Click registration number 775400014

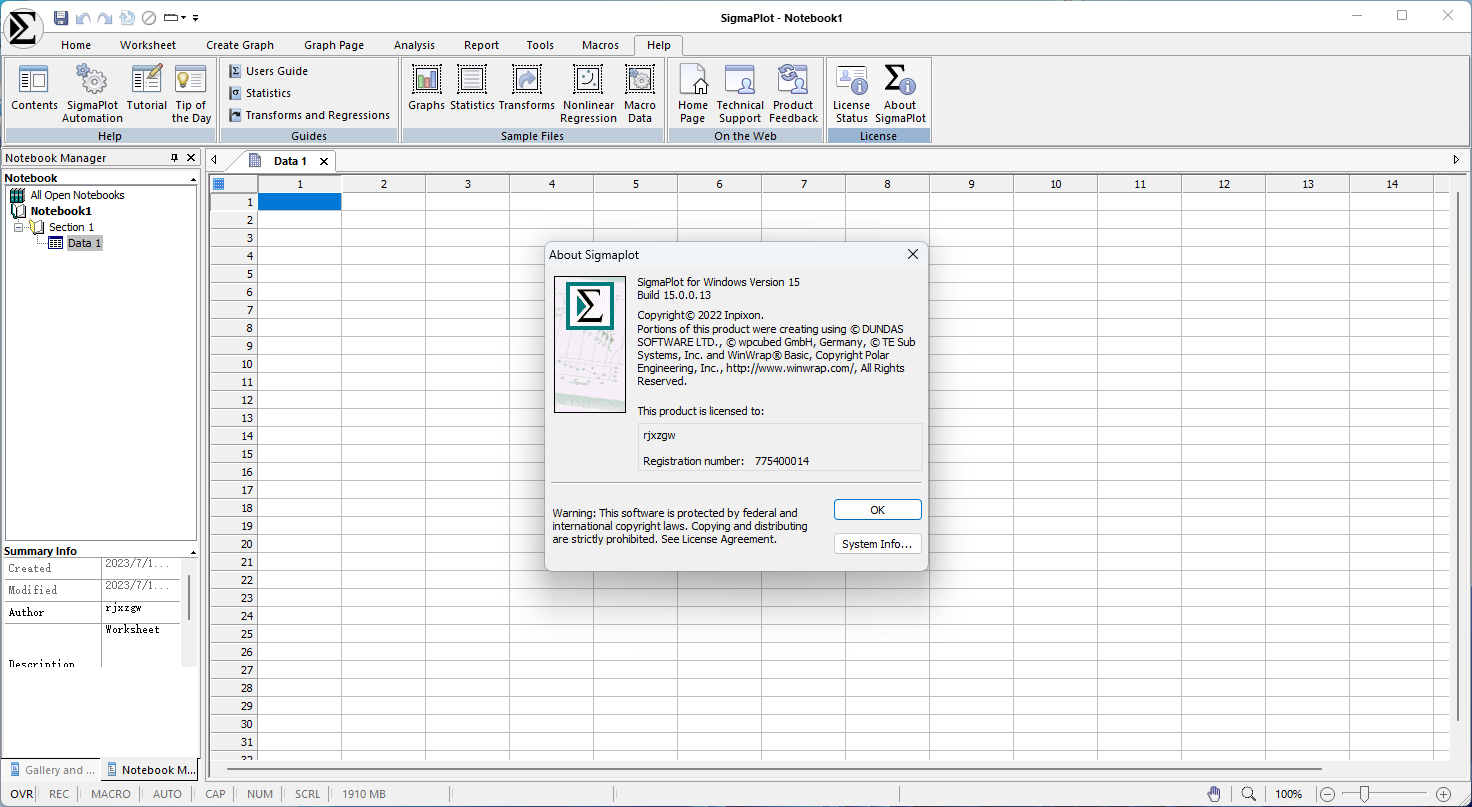[782, 461]
